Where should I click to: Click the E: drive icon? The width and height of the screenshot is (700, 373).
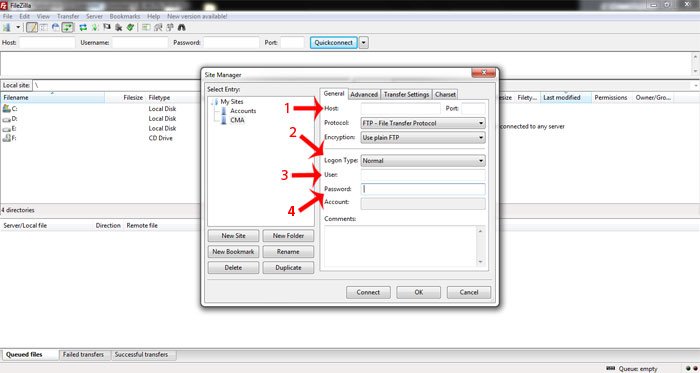tap(6, 128)
